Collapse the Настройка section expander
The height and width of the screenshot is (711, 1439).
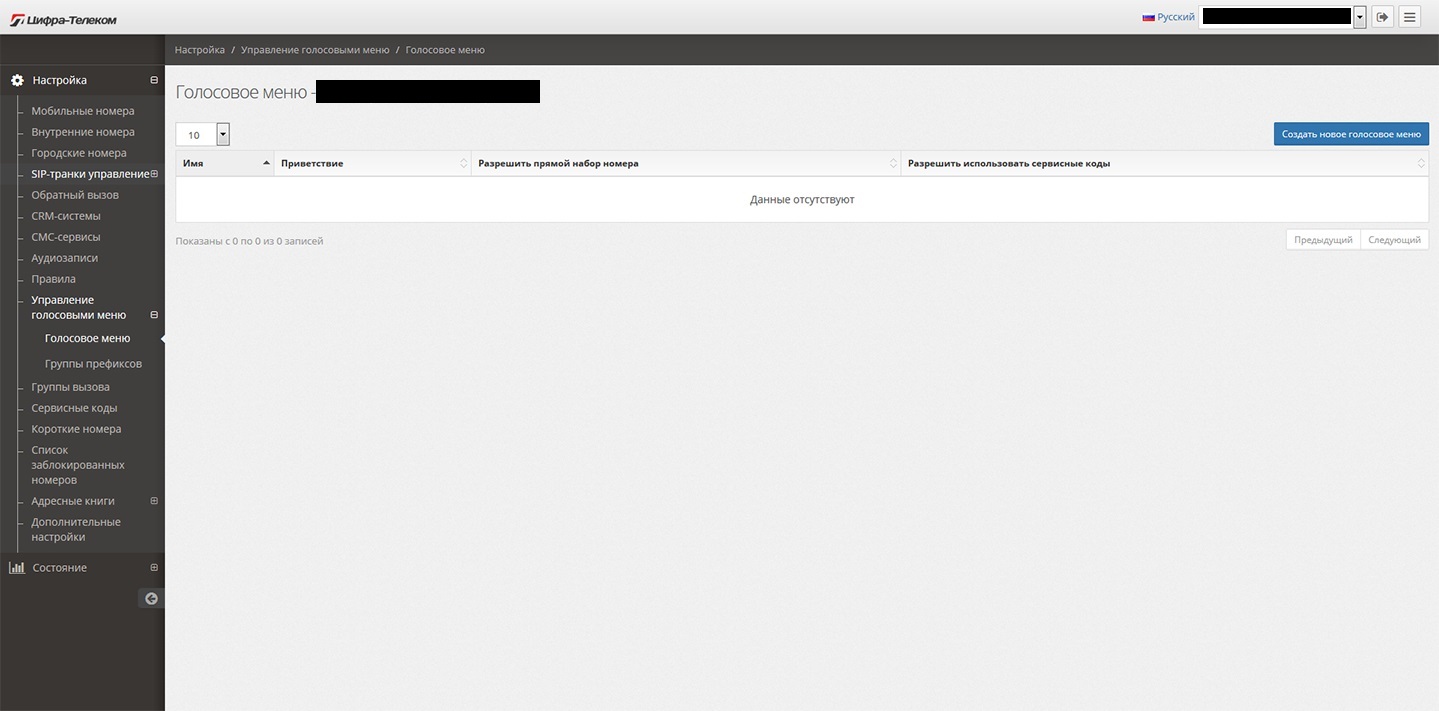[154, 80]
